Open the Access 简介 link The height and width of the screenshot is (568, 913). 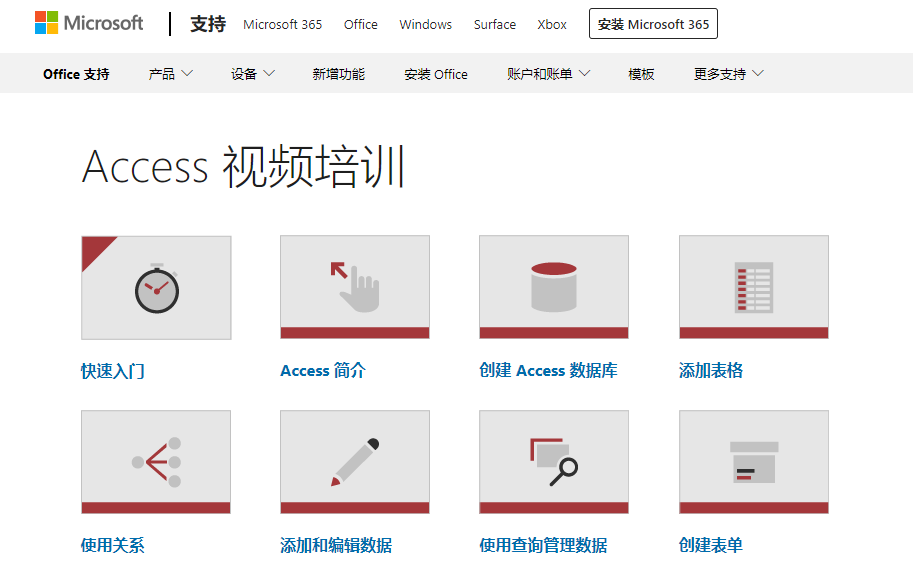323,371
